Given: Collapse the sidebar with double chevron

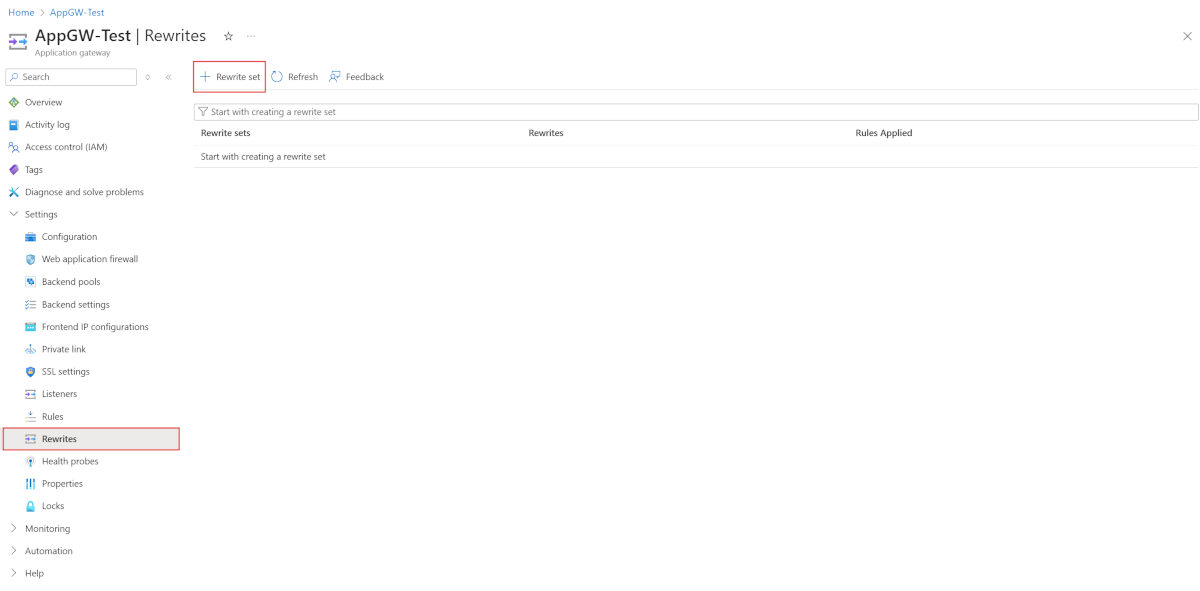Looking at the screenshot, I should click(x=168, y=77).
